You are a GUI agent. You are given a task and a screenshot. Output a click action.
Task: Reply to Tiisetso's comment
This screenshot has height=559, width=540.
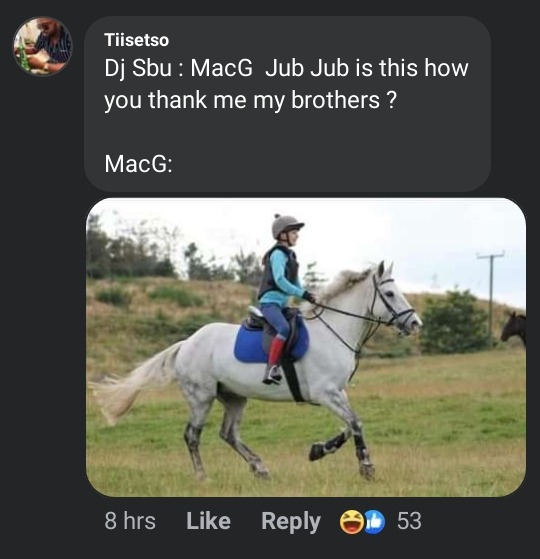(x=291, y=522)
